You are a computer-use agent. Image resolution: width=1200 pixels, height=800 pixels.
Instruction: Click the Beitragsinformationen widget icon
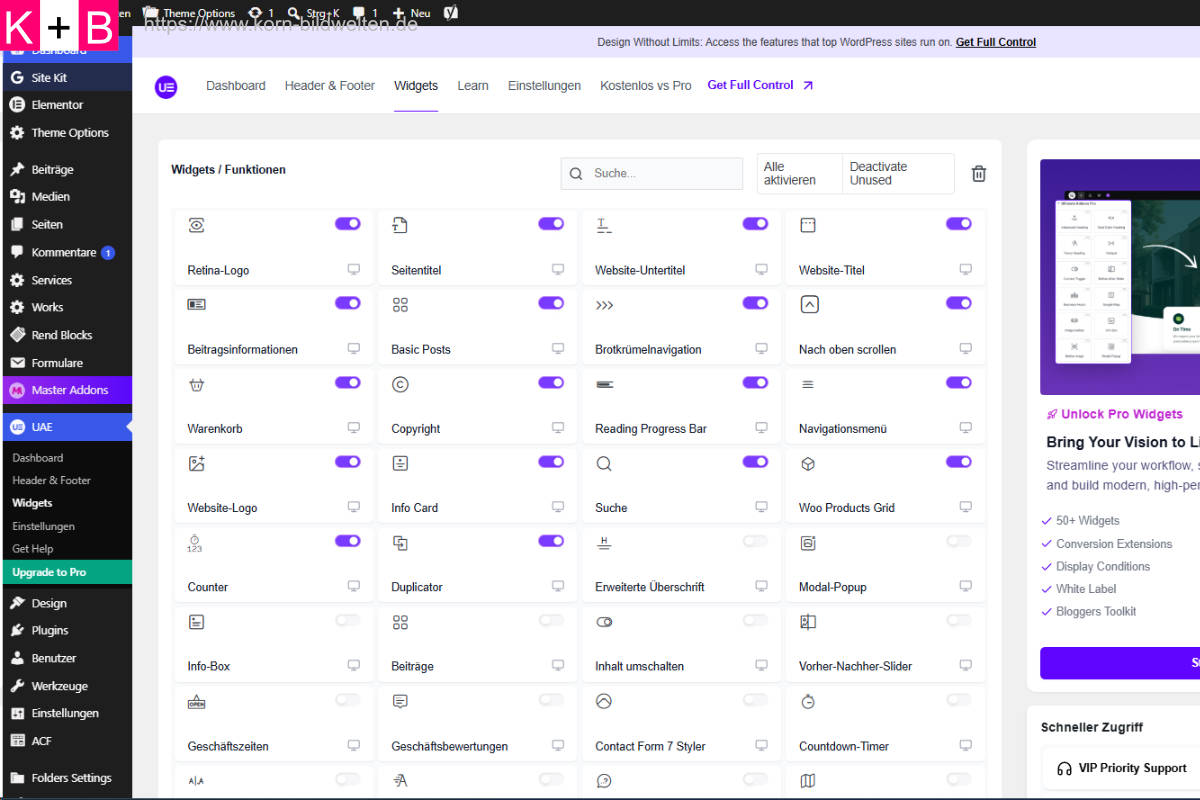[x=196, y=304]
